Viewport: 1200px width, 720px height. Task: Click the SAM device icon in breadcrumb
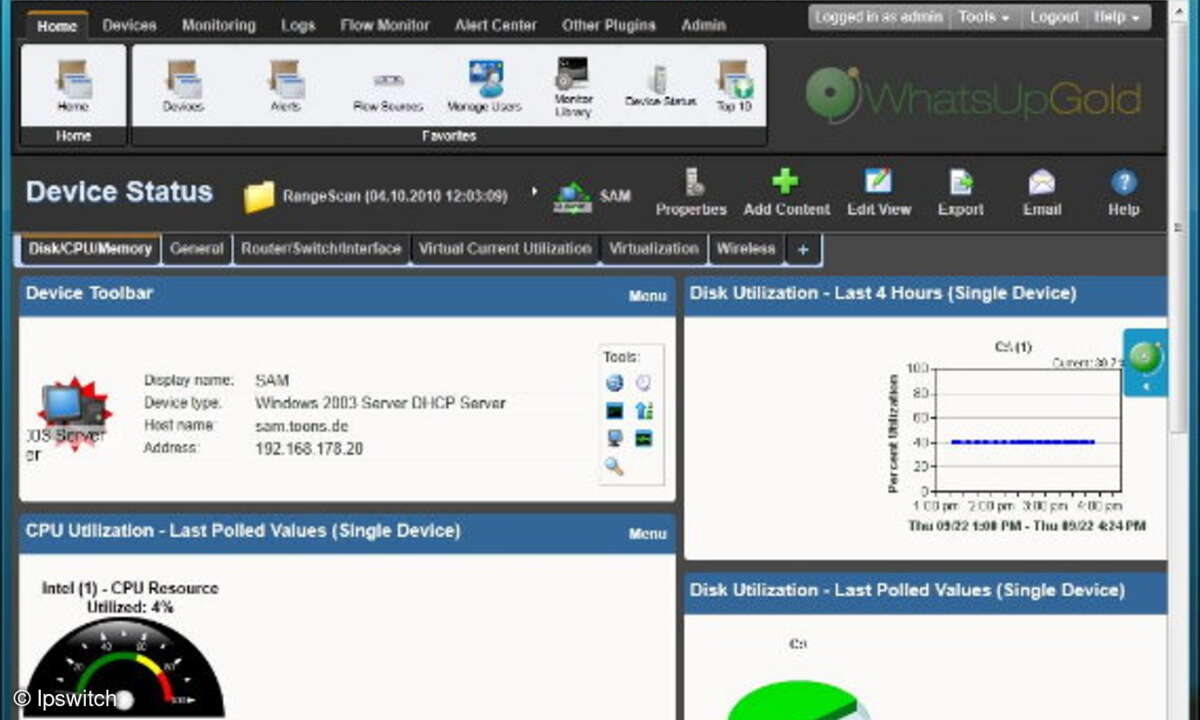point(573,197)
